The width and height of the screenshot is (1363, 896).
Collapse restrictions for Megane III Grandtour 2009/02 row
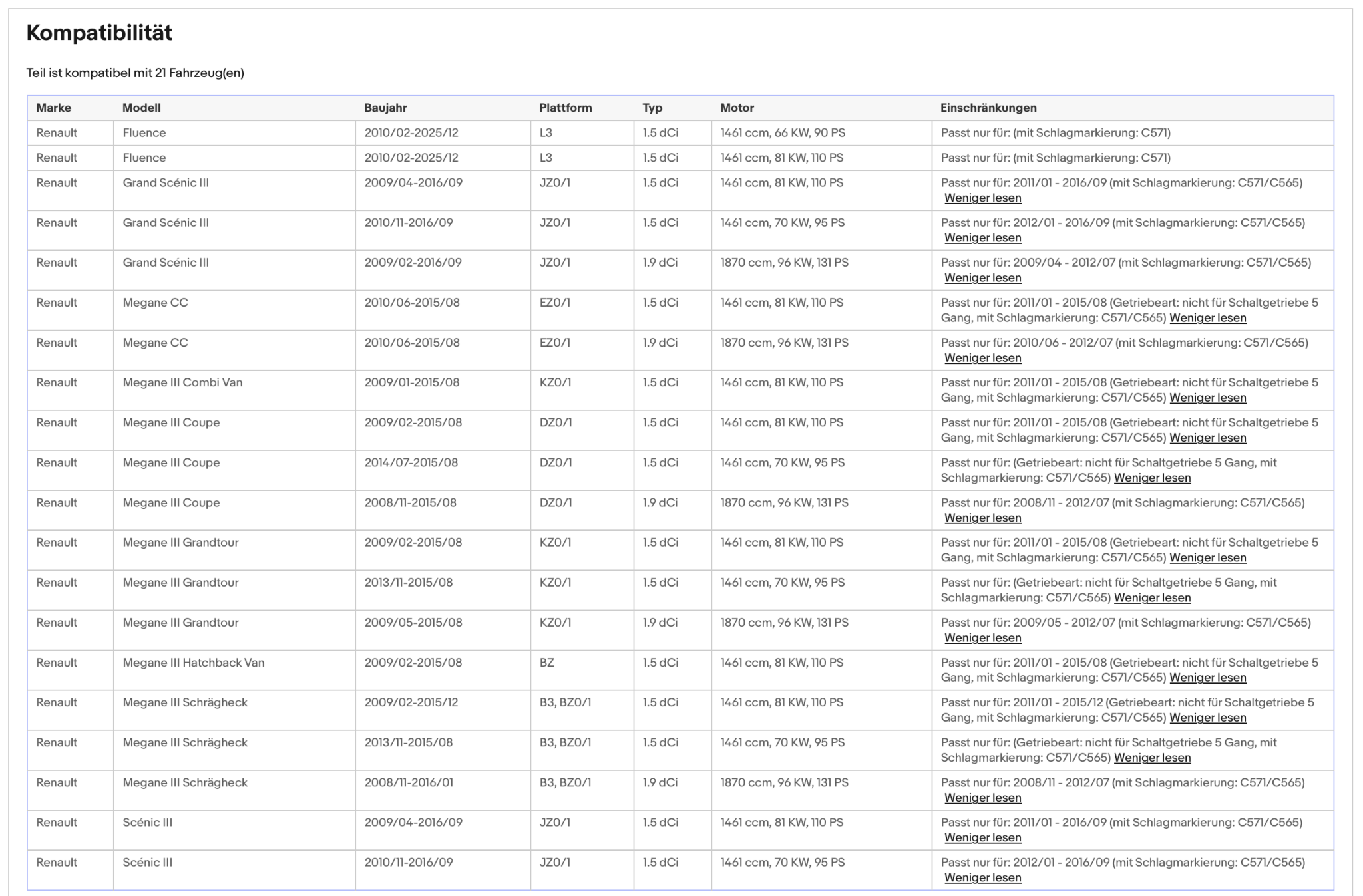pyautogui.click(x=1208, y=557)
